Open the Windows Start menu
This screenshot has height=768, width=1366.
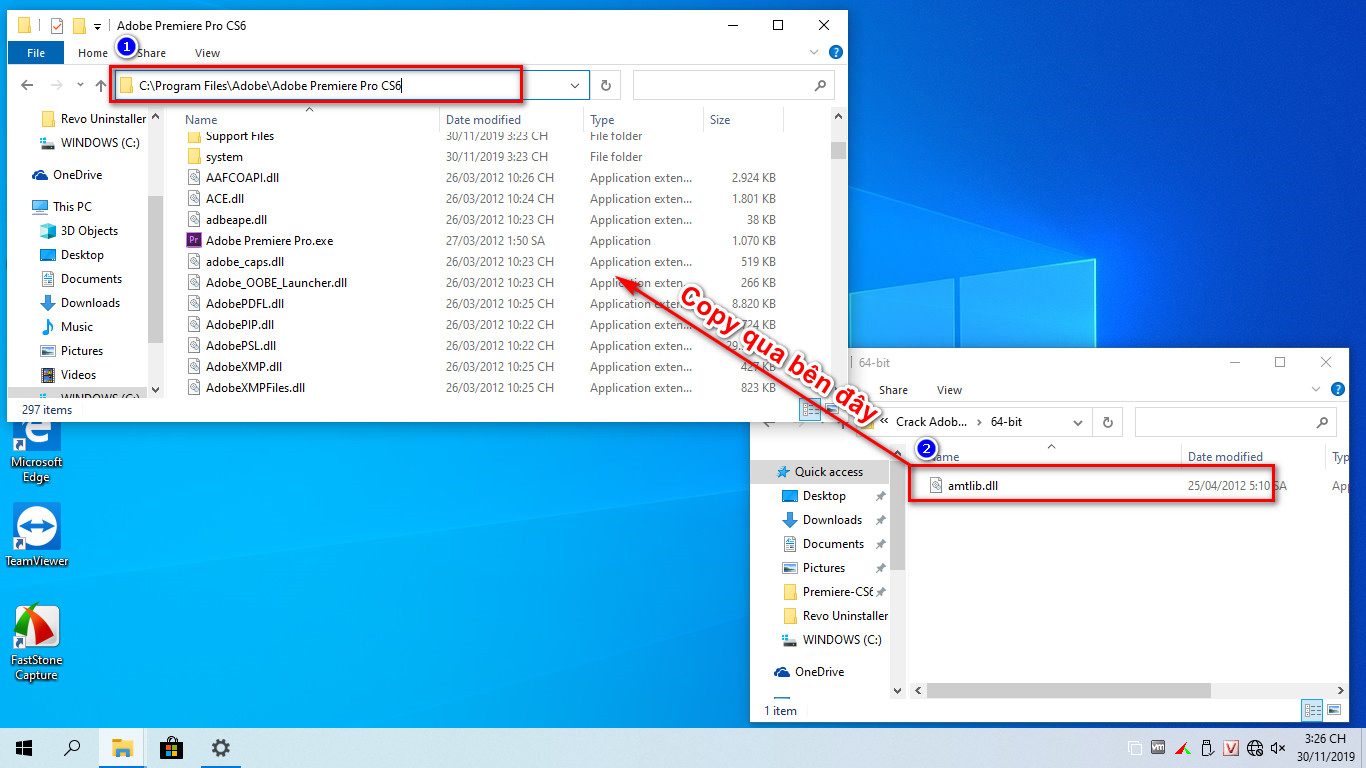[24, 748]
